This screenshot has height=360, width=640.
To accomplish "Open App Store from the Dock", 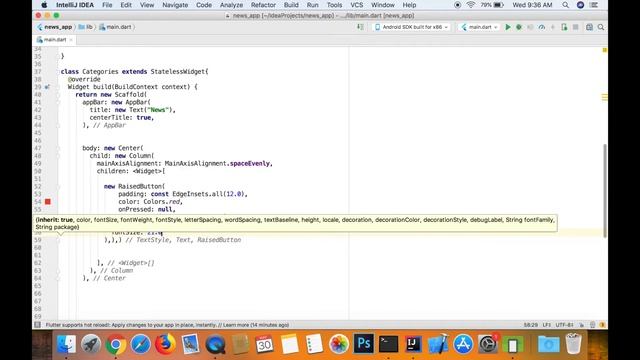I will tap(463, 344).
